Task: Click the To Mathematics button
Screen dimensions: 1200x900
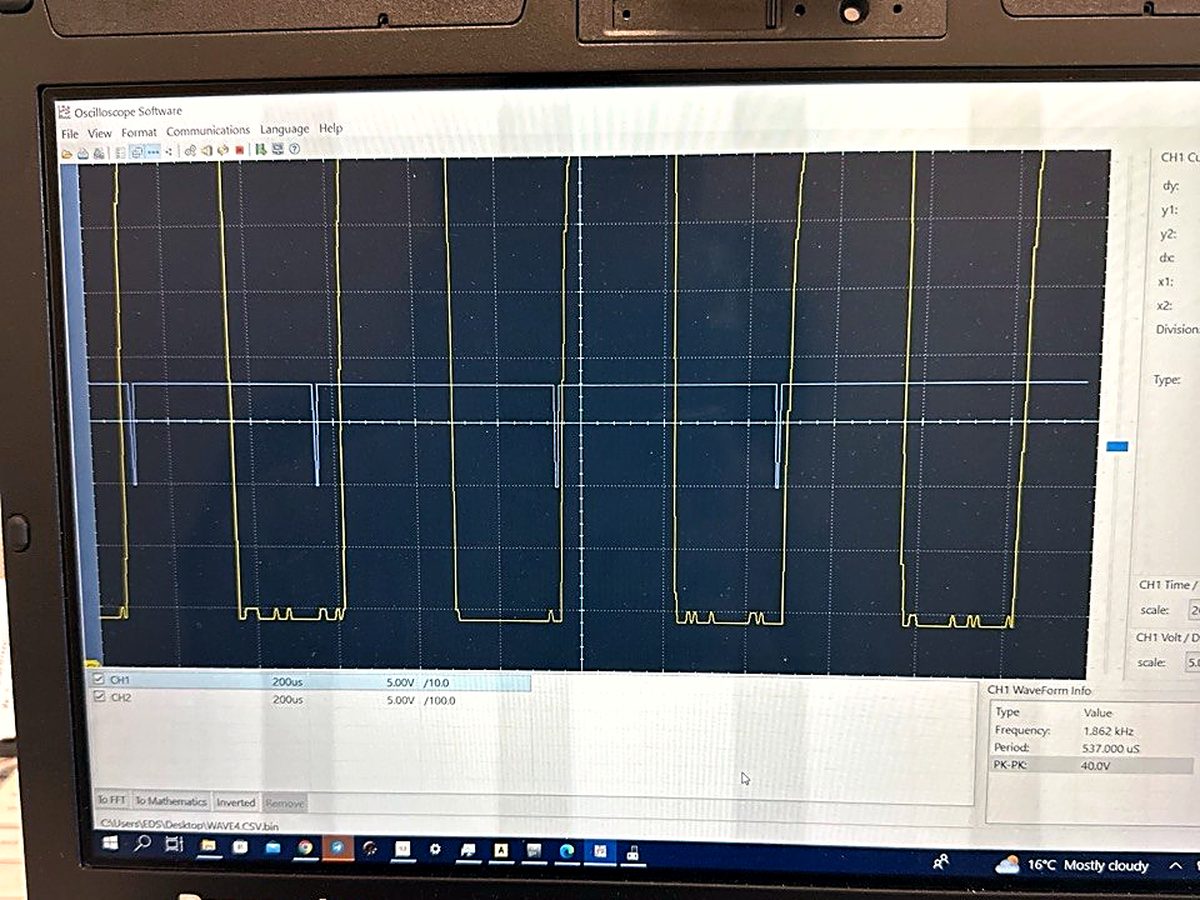Action: 172,801
